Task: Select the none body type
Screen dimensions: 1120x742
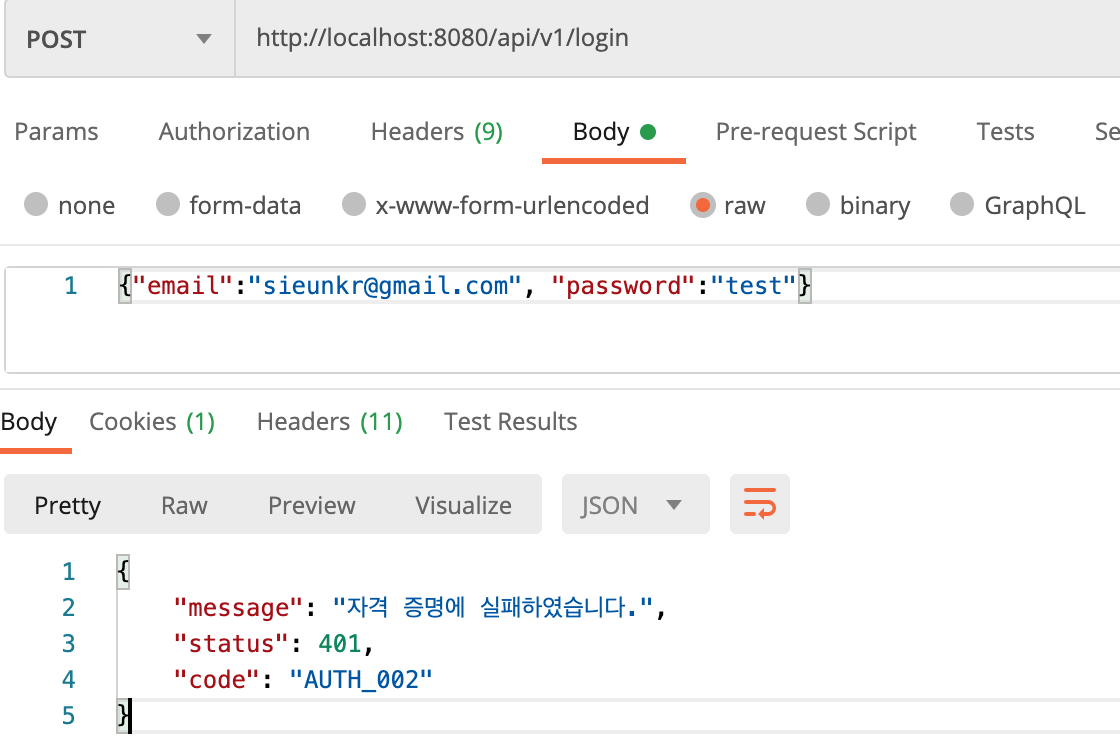Action: point(37,206)
